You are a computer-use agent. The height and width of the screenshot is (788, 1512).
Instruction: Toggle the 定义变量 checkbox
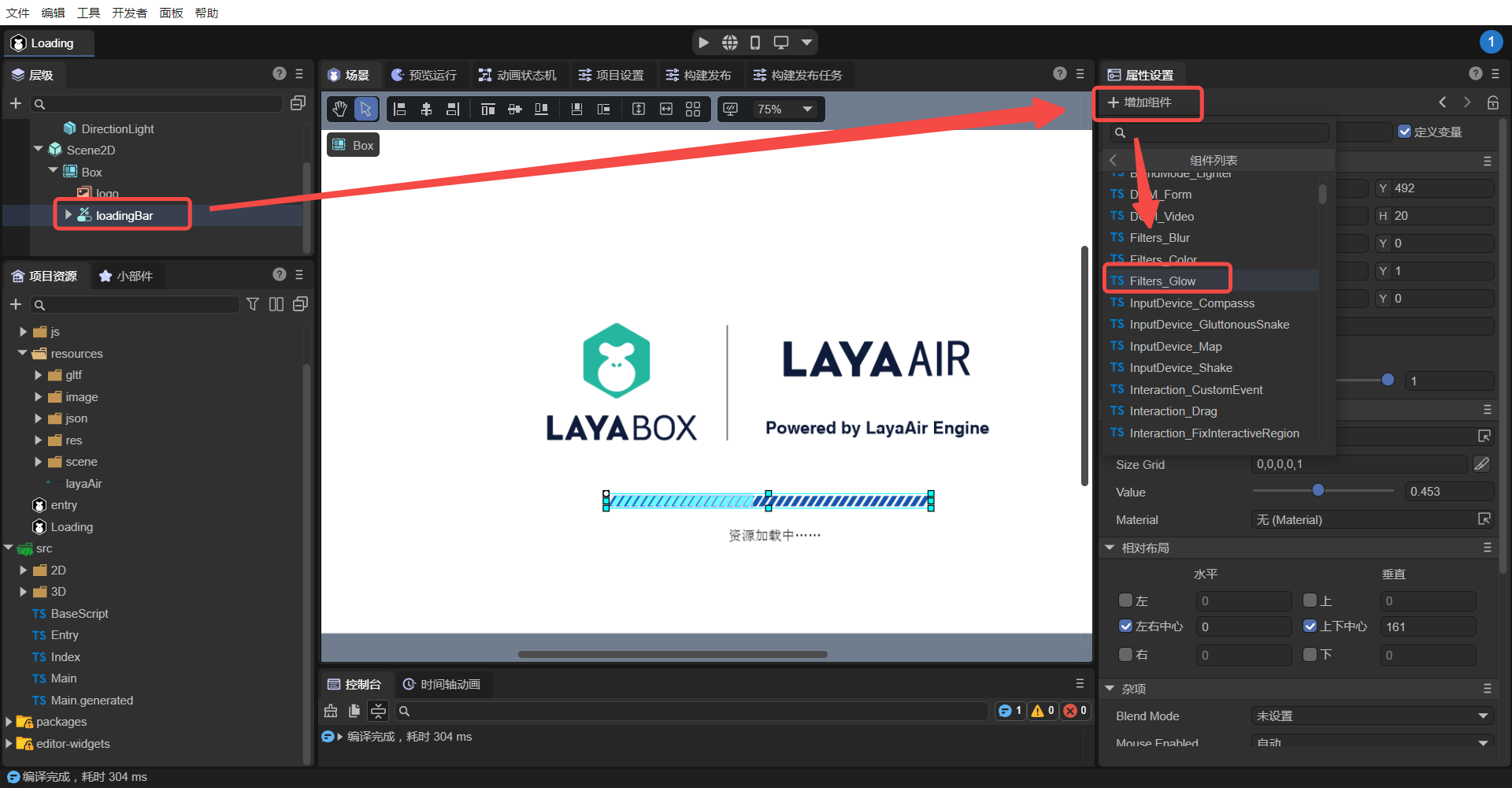point(1404,132)
